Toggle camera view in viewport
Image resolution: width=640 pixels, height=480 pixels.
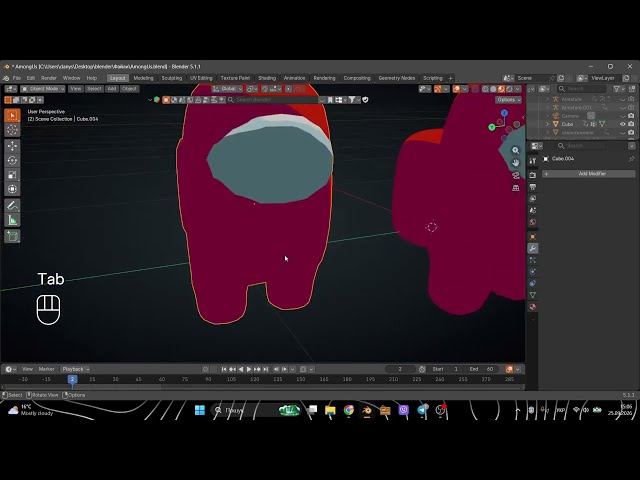click(x=516, y=175)
